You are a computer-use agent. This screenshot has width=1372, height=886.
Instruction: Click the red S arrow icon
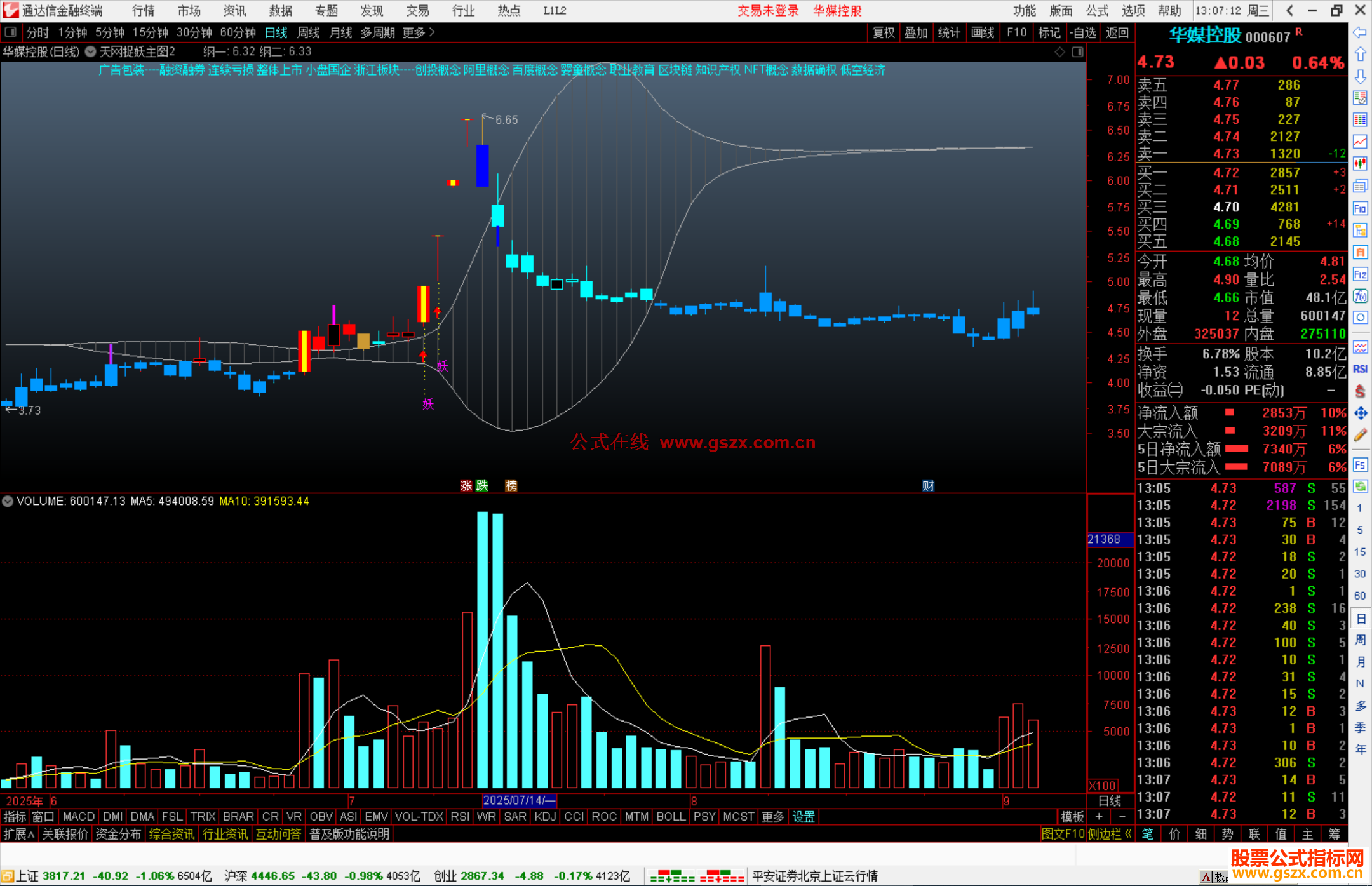pos(1360,391)
